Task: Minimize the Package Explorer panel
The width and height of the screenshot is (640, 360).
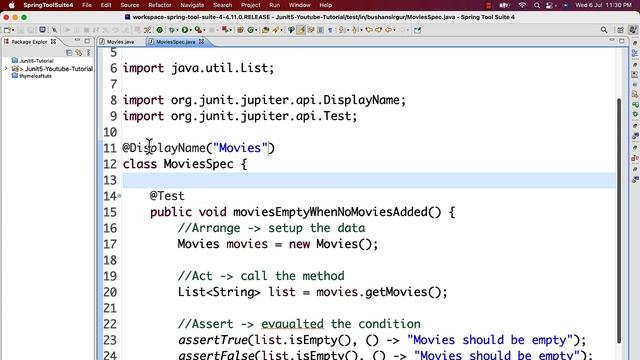Action: (x=77, y=41)
